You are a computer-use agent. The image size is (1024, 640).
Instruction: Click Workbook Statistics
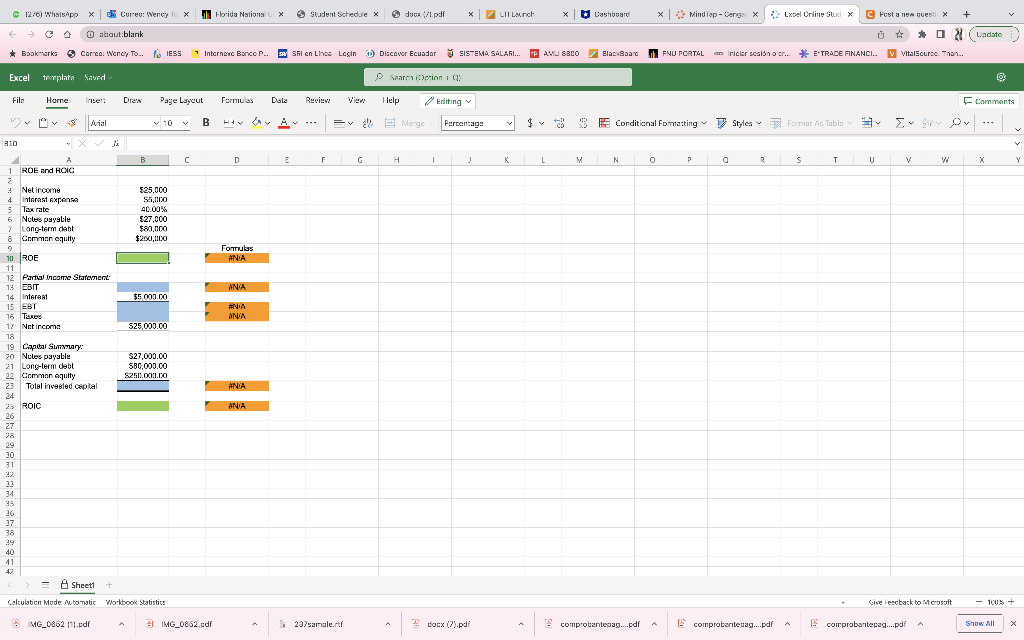coord(135,602)
